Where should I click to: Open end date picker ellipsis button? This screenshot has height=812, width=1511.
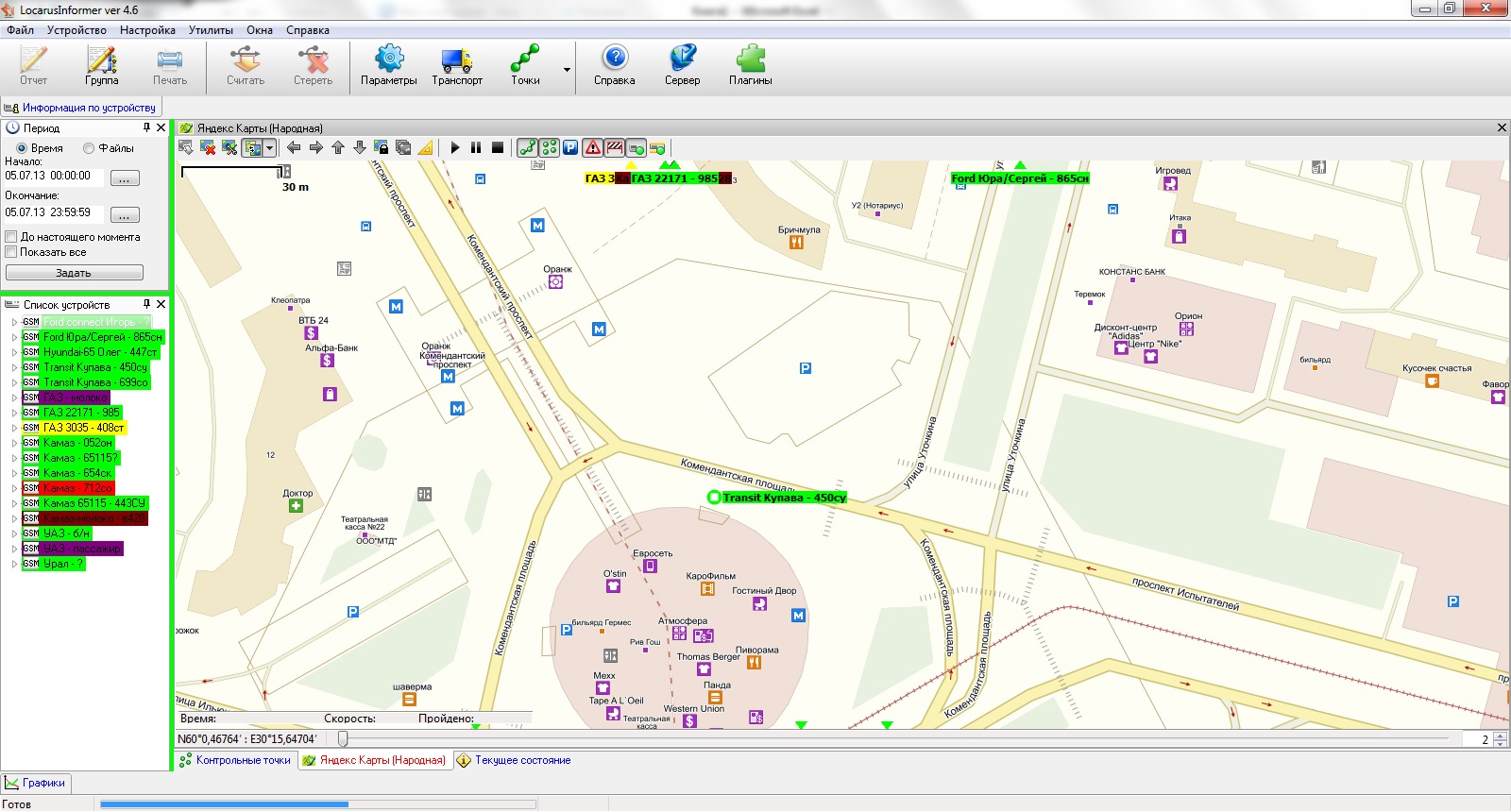click(x=125, y=215)
